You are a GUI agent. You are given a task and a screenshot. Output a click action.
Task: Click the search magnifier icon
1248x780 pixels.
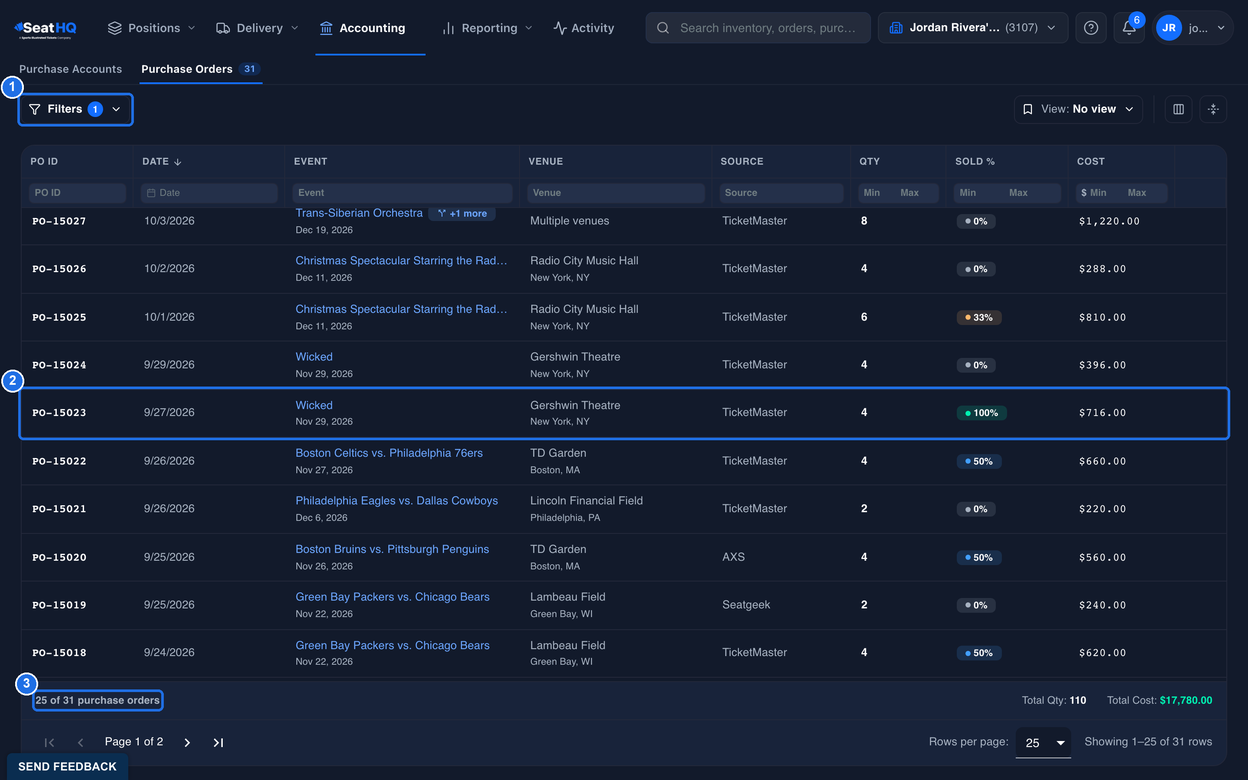(664, 28)
